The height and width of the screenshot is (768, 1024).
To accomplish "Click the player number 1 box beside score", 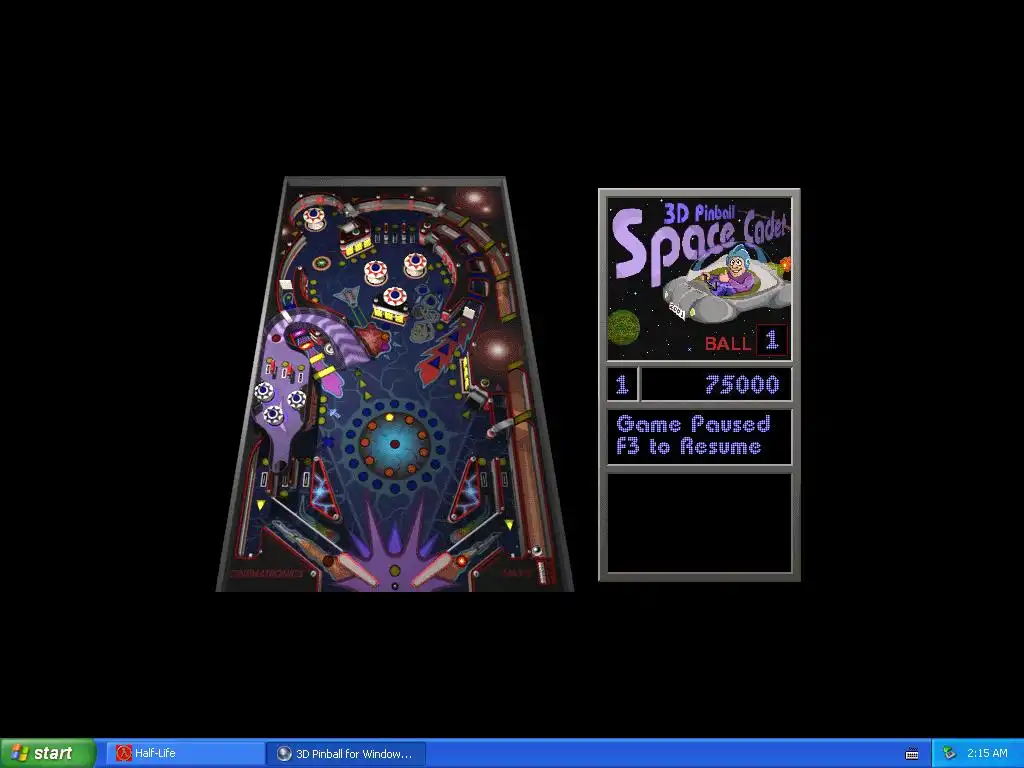I will [622, 384].
